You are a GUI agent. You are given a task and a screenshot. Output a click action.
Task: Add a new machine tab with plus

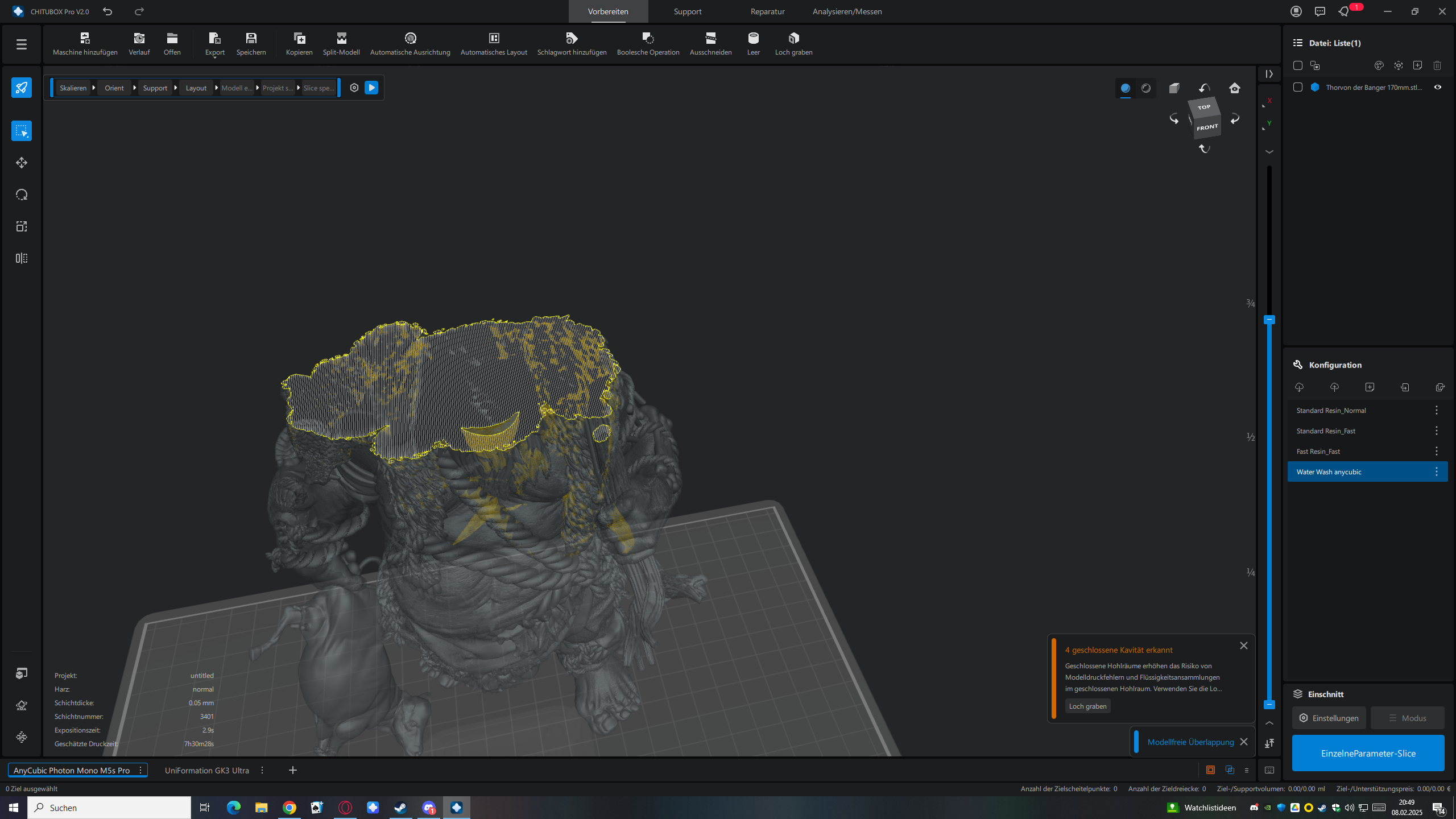[293, 770]
